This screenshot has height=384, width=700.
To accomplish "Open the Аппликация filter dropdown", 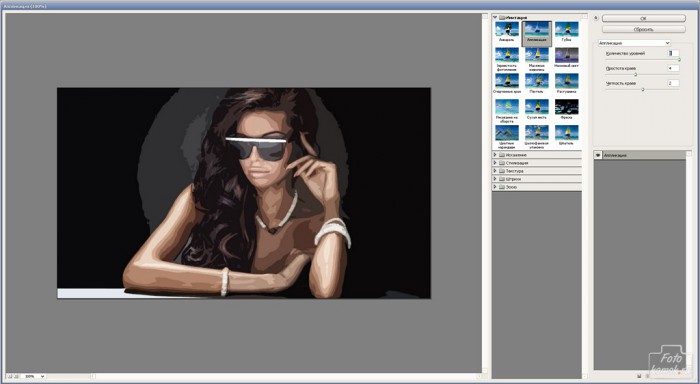I will pyautogui.click(x=634, y=43).
